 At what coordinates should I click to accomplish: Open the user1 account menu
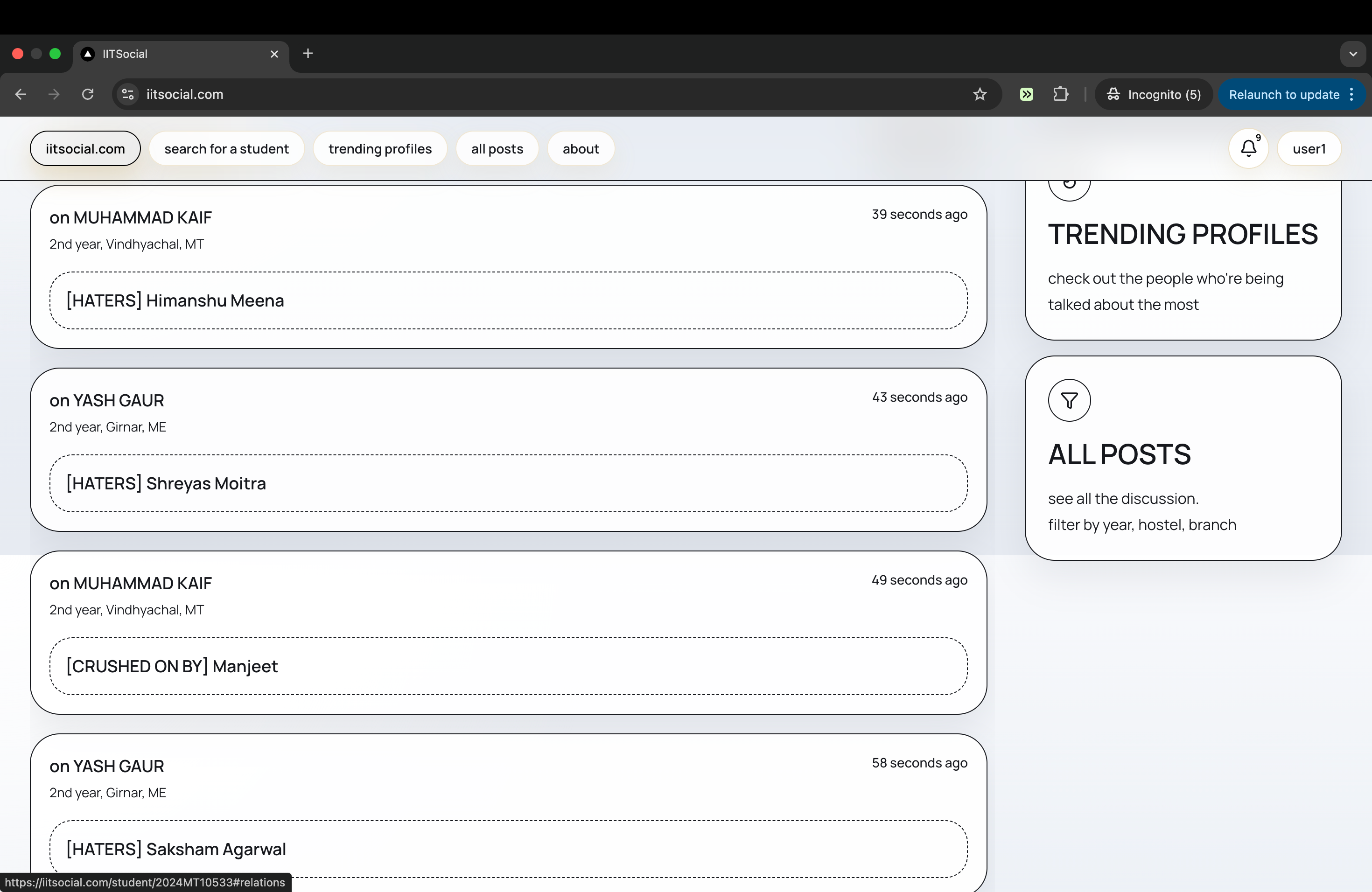point(1309,149)
